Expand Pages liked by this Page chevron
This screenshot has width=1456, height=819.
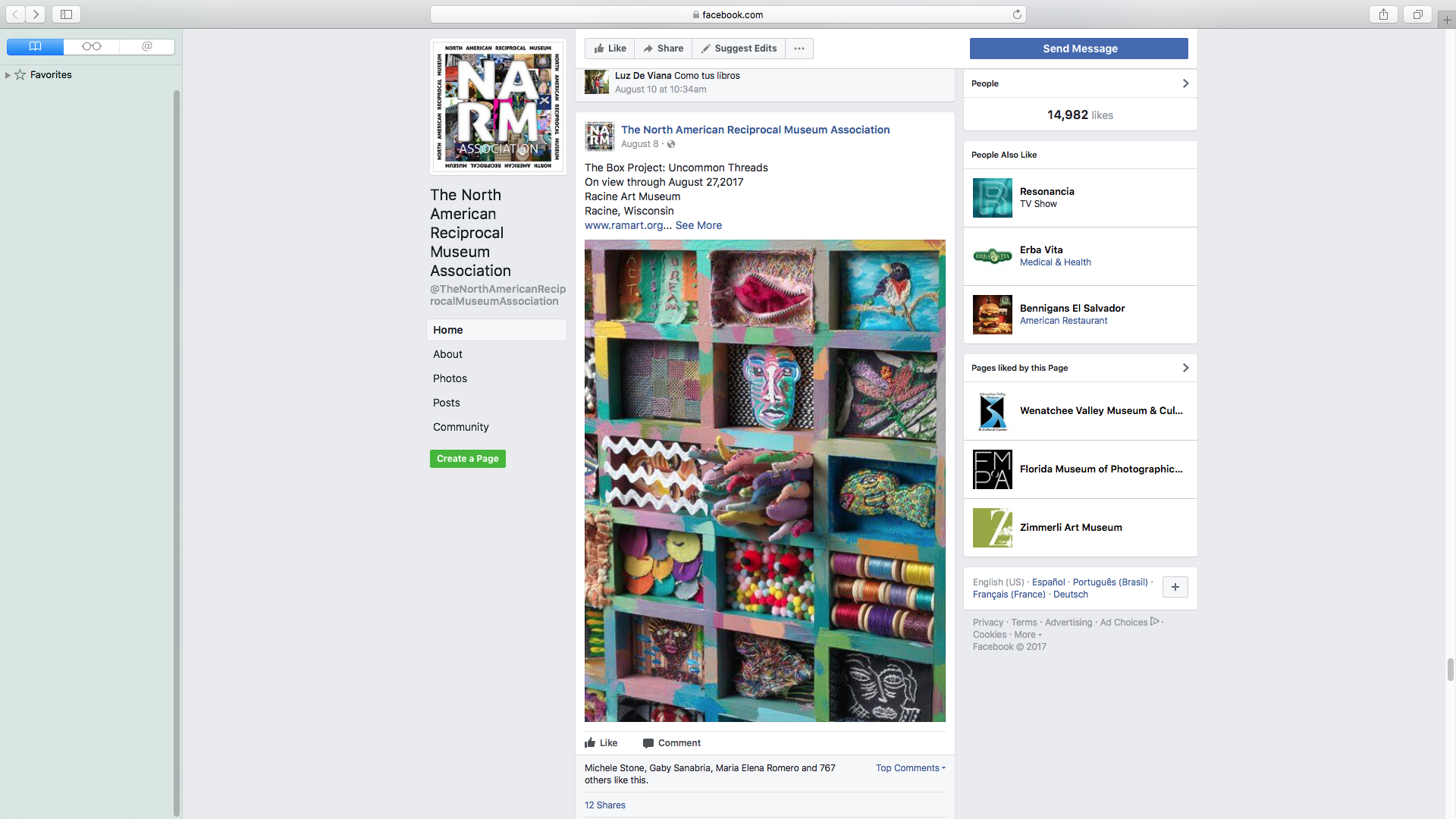click(x=1185, y=368)
